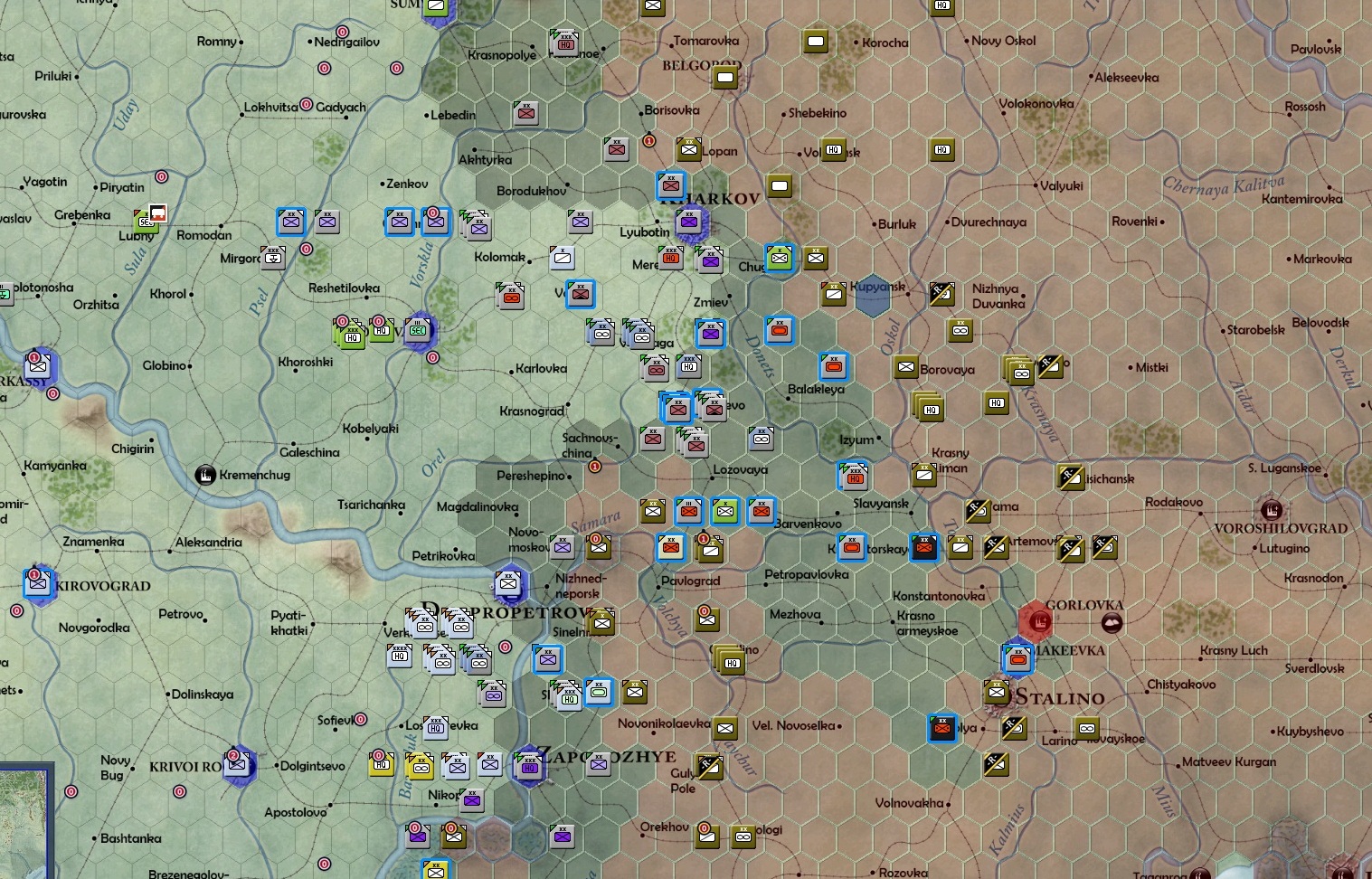Viewport: 1372px width, 879px height.
Task: Select the red infantry counter above Pavlograd
Action: click(x=671, y=547)
